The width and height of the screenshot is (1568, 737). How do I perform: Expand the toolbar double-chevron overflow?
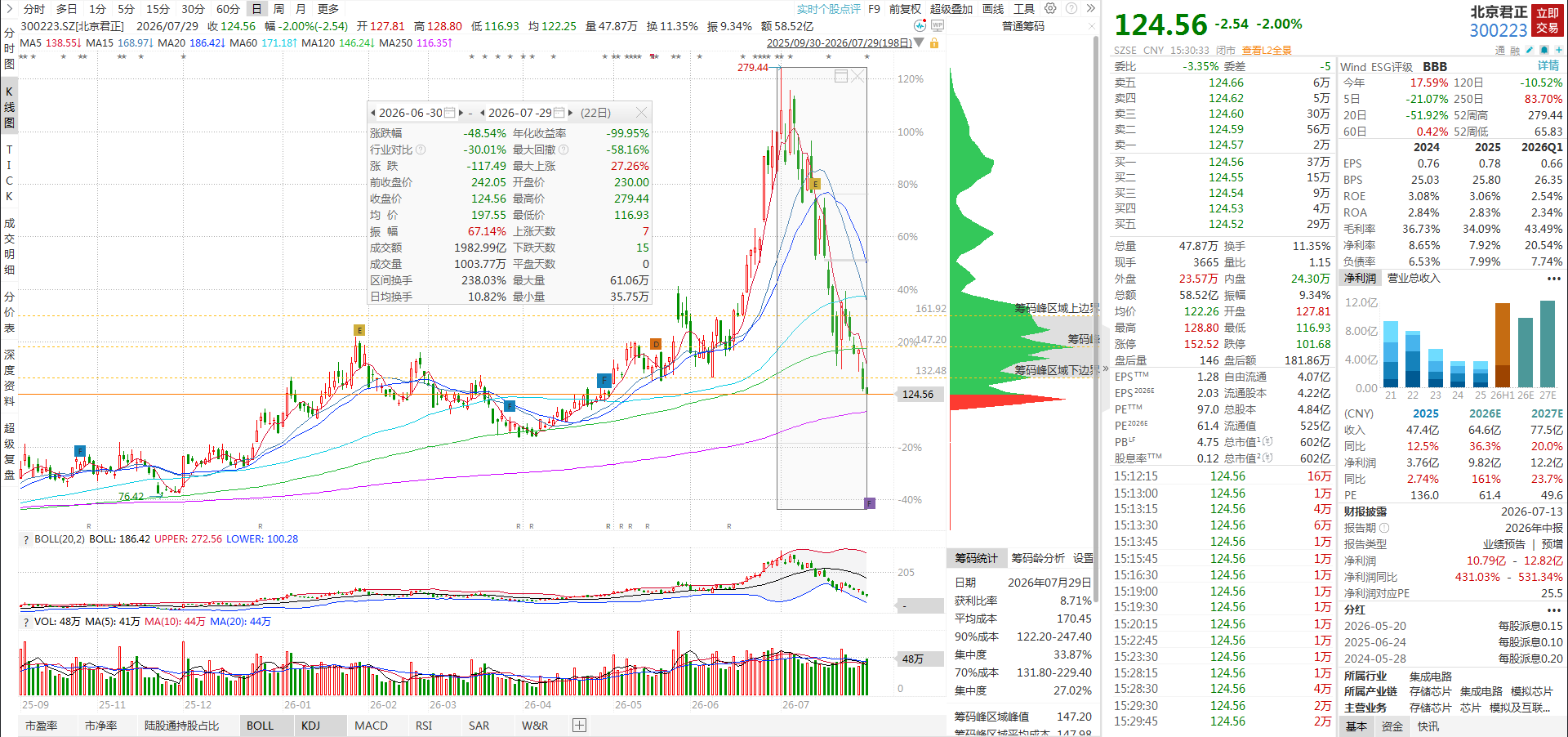pyautogui.click(x=1091, y=8)
